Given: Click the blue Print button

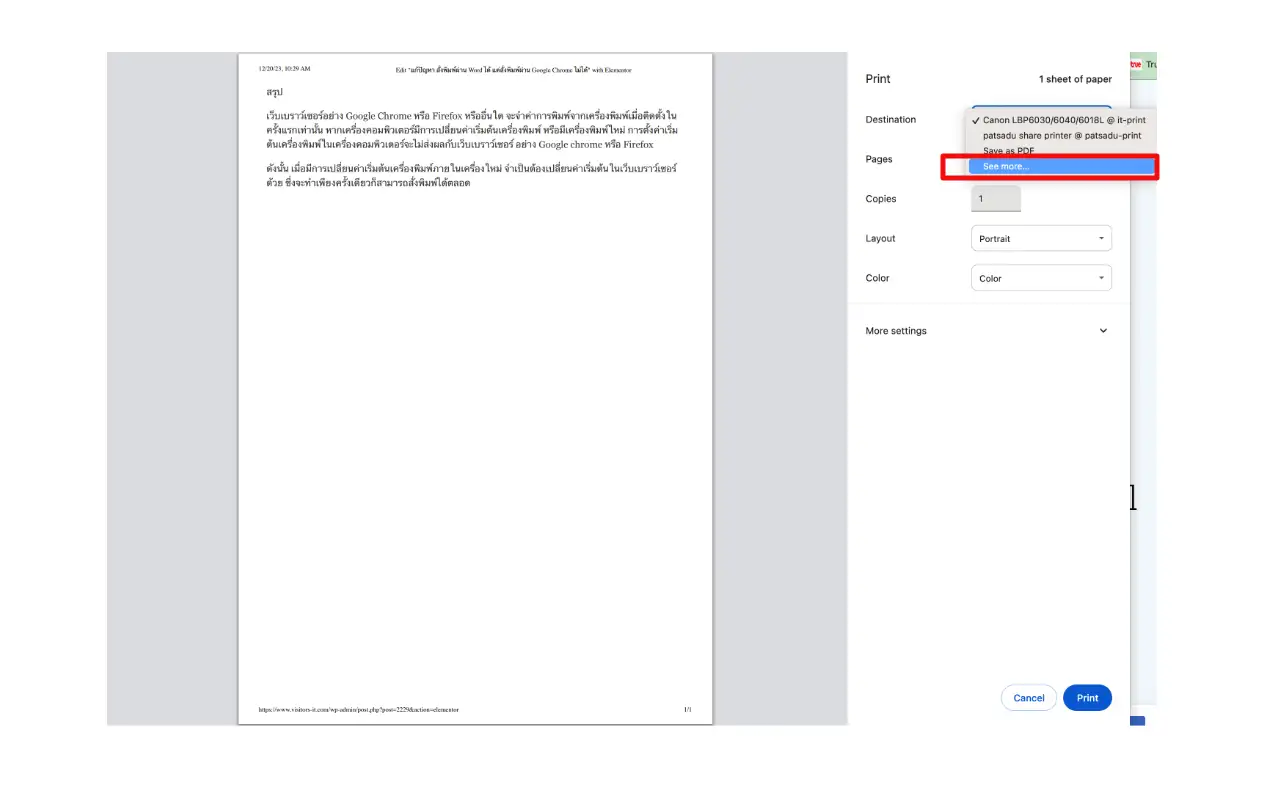Looking at the screenshot, I should pyautogui.click(x=1087, y=698).
